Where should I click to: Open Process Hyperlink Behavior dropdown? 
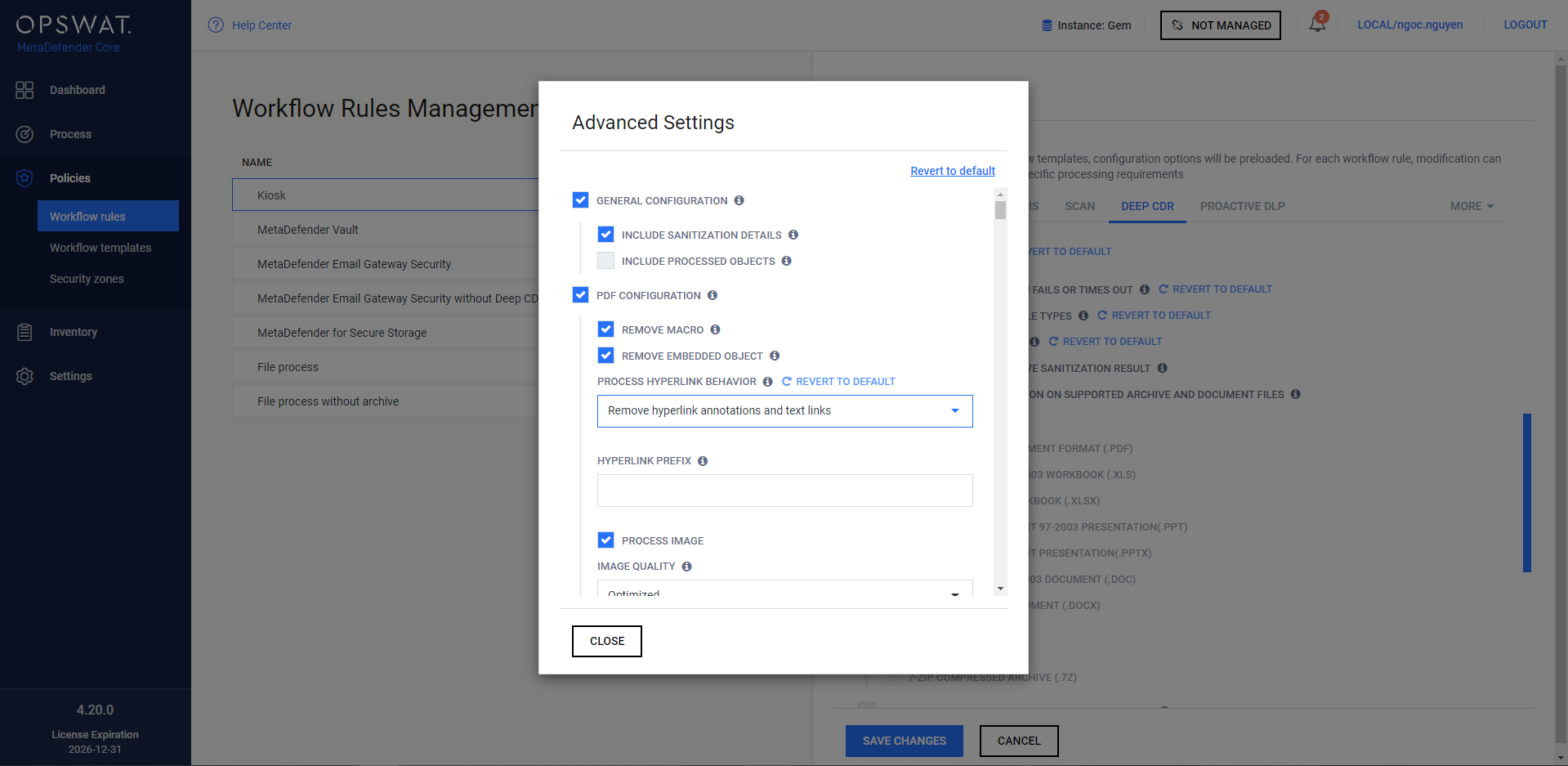pos(784,411)
